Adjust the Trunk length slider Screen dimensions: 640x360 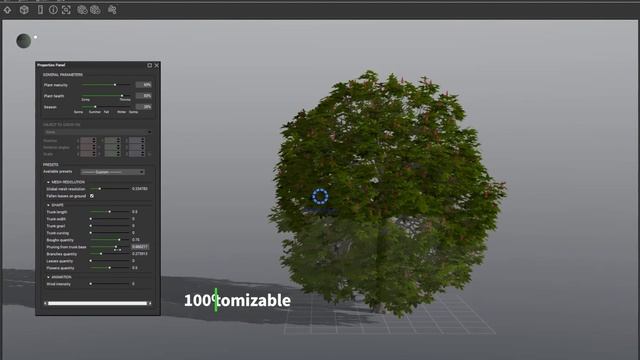tap(109, 212)
